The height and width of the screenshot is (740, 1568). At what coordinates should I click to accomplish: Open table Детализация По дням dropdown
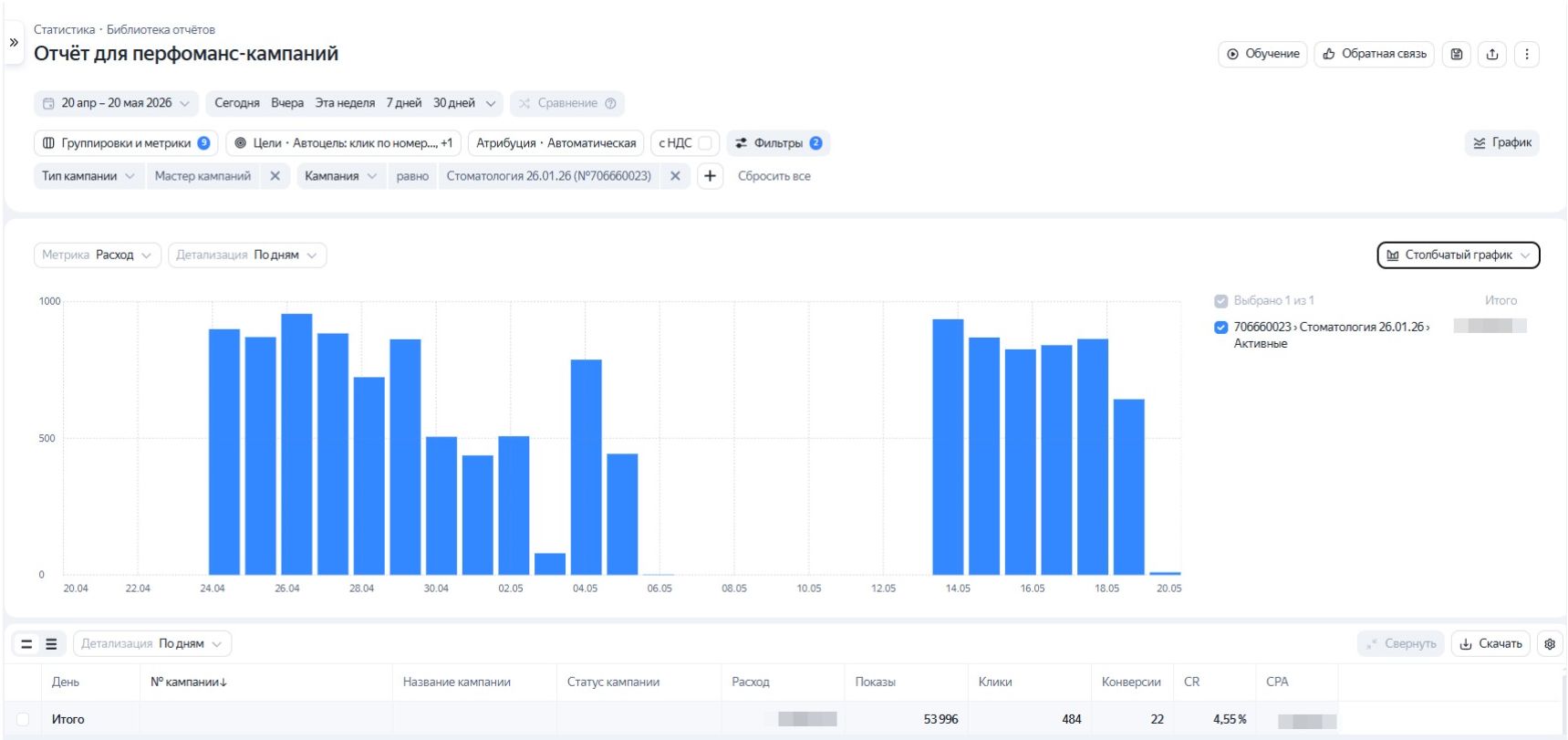(x=152, y=643)
